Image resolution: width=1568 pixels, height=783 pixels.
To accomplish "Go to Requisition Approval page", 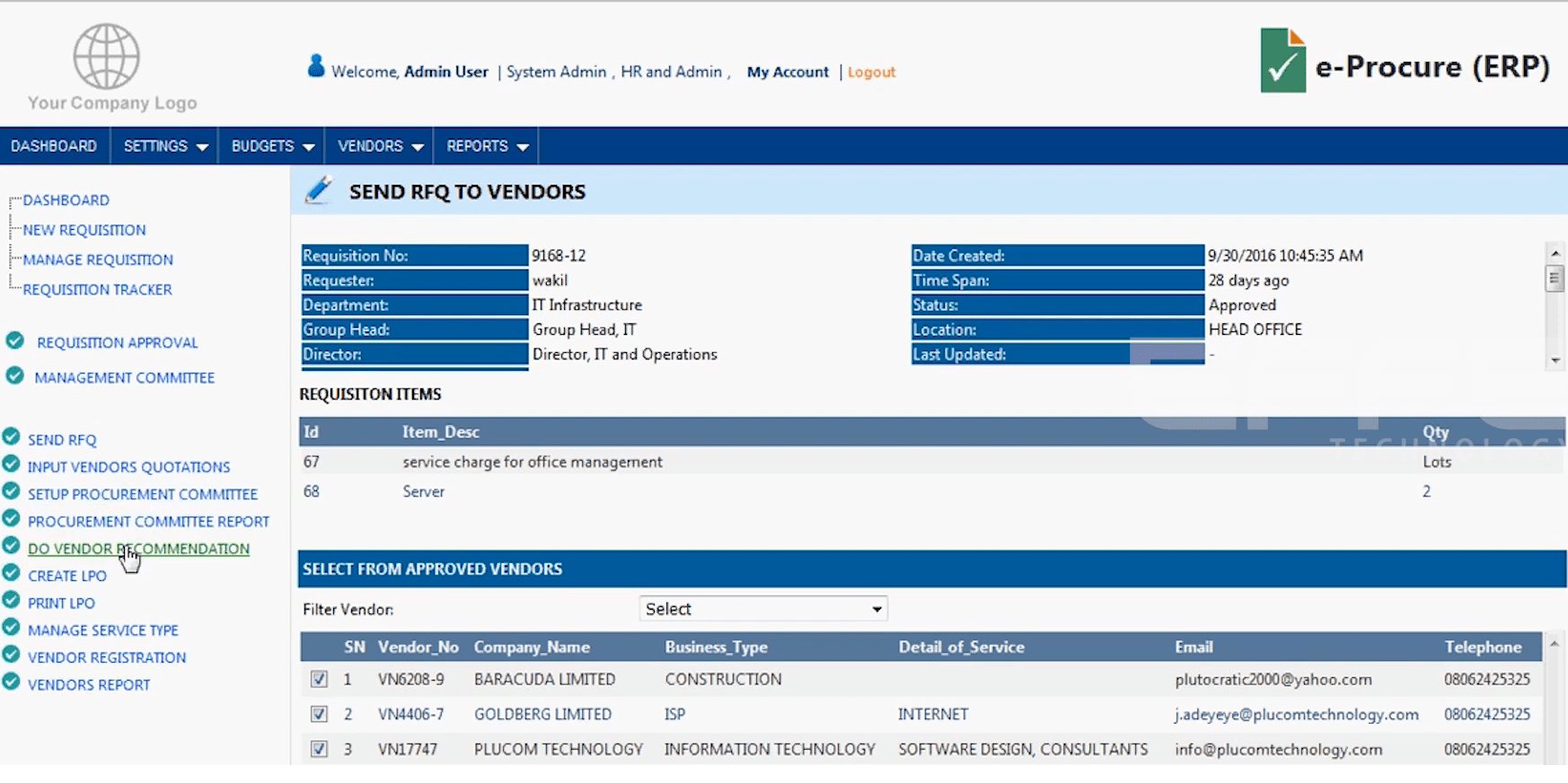I will (117, 342).
